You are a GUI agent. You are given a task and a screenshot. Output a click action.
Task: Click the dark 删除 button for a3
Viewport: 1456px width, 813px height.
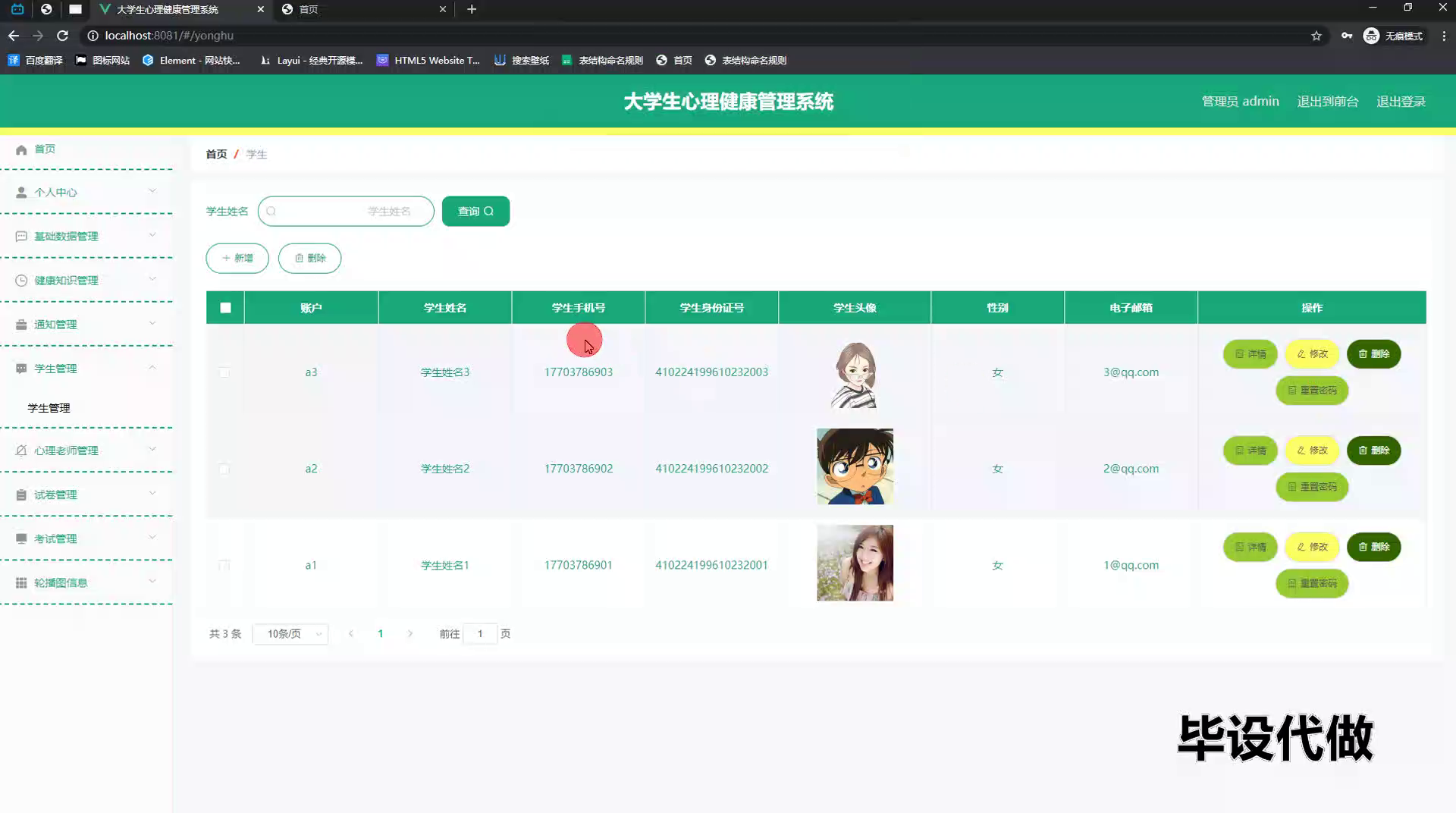[1373, 354]
